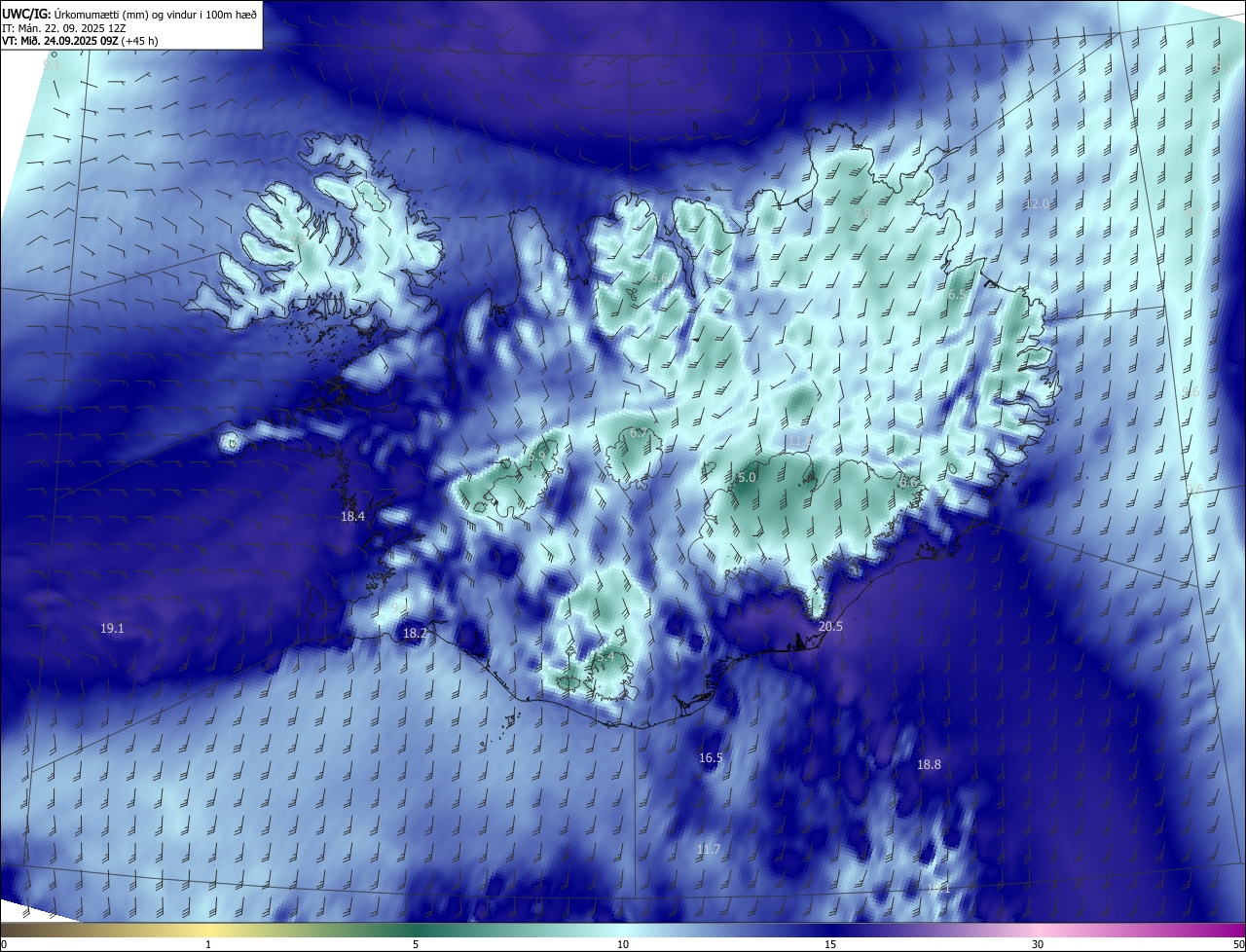Click the colour scale tick label 10
Viewport: 1246px width, 952px height.
pos(623,944)
